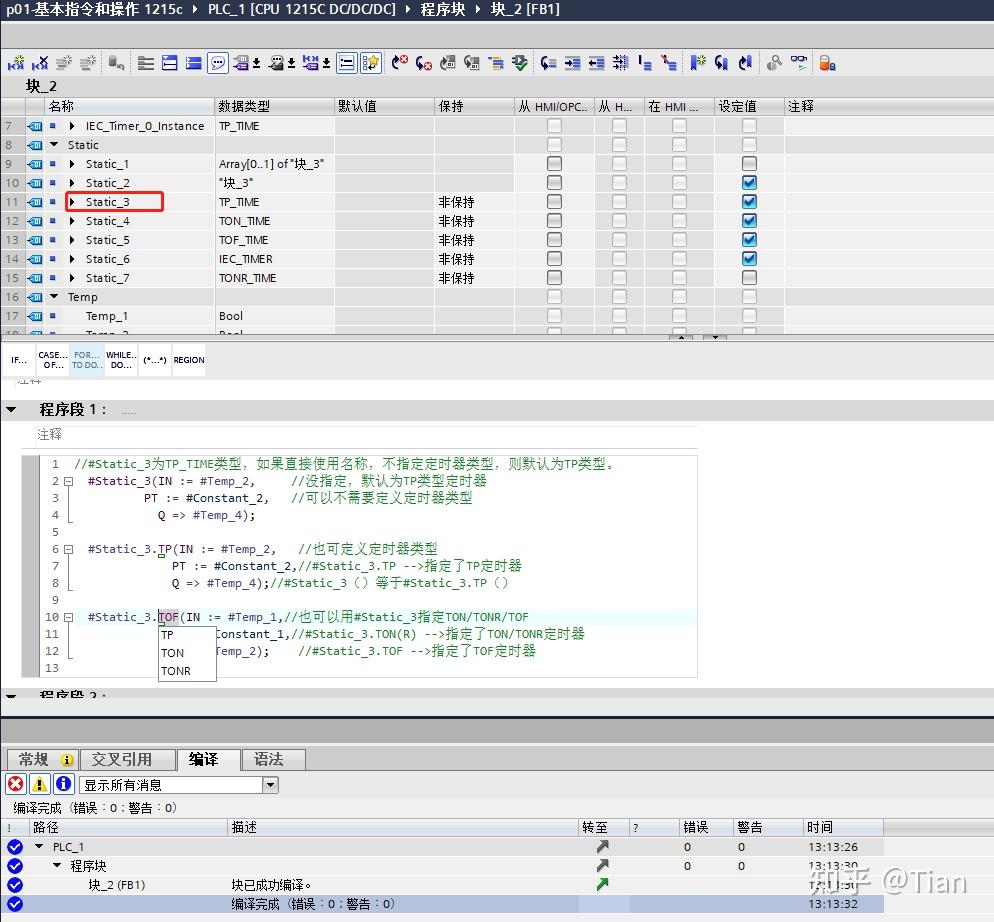The height and width of the screenshot is (922, 994).
Task: Insert an IF statement using the snippet button
Action: point(18,359)
